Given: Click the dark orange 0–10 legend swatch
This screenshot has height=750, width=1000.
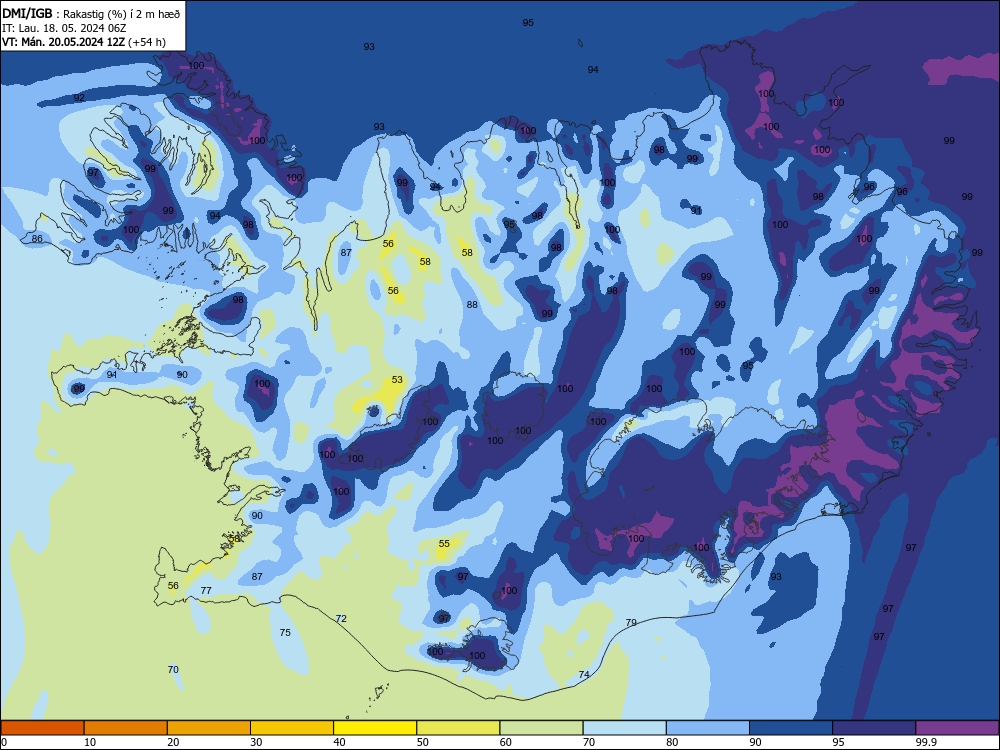Looking at the screenshot, I should 42,728.
